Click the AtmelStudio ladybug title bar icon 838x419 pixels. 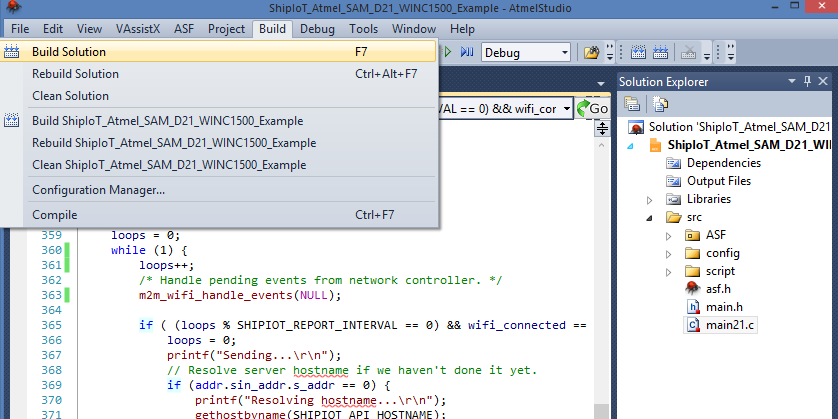point(13,6)
